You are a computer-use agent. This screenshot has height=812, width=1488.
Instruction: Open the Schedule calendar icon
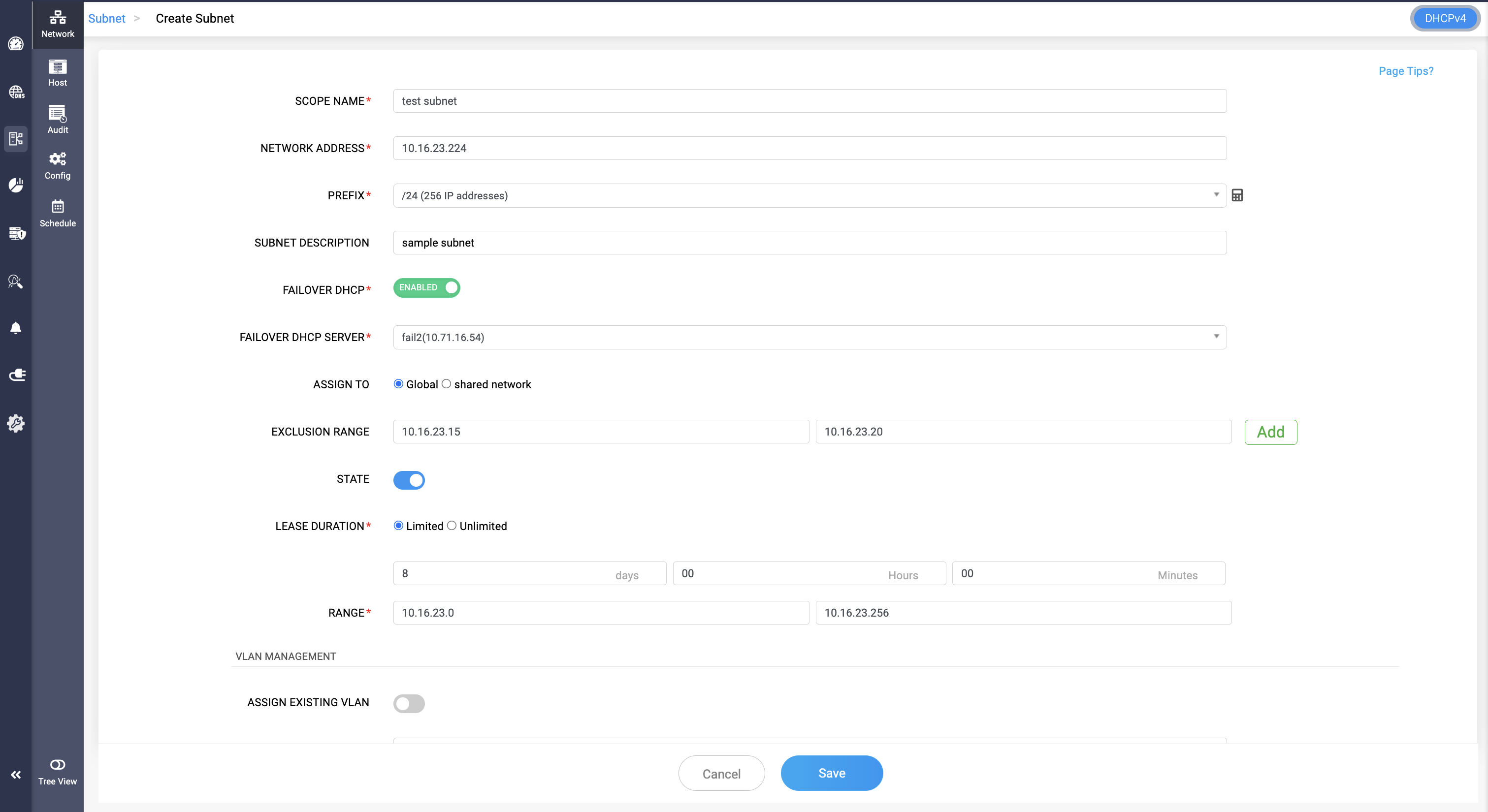(x=57, y=213)
